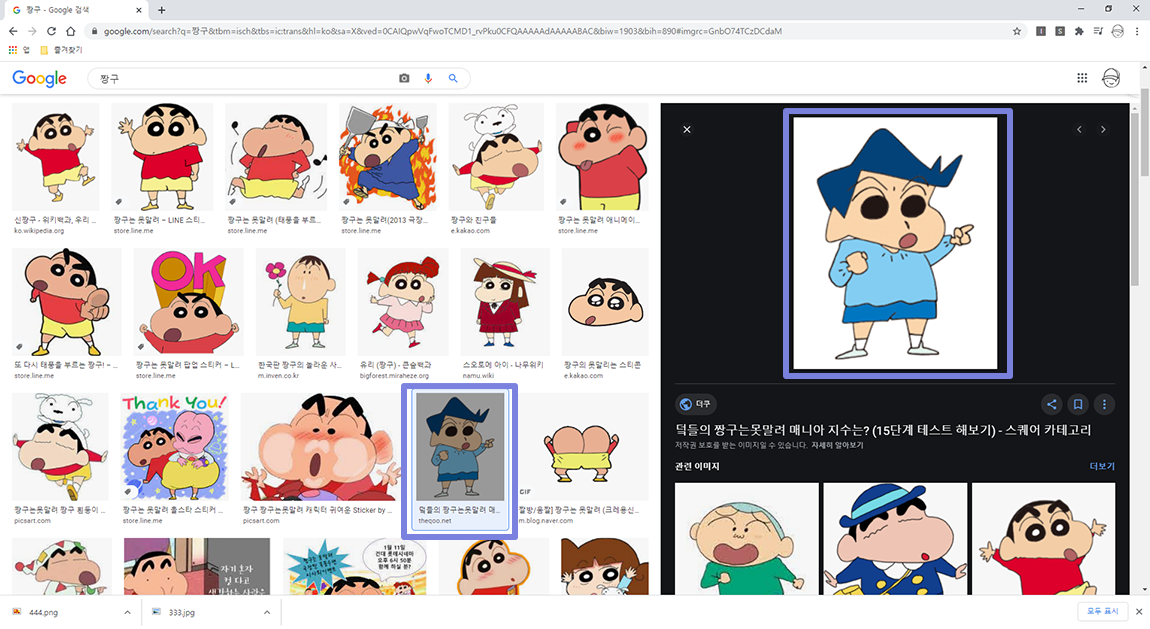
Task: Click the browser forward arrow
Action: click(32, 32)
